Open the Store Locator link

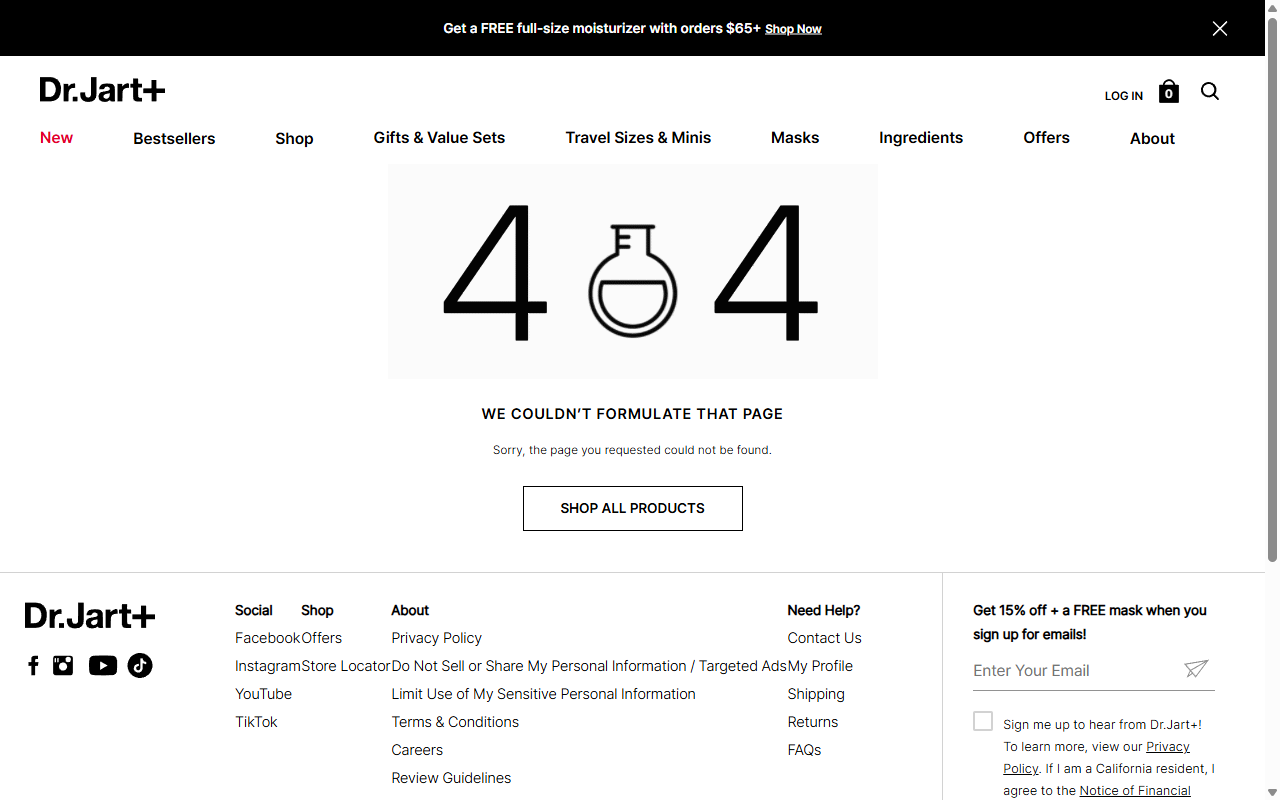tap(346, 666)
